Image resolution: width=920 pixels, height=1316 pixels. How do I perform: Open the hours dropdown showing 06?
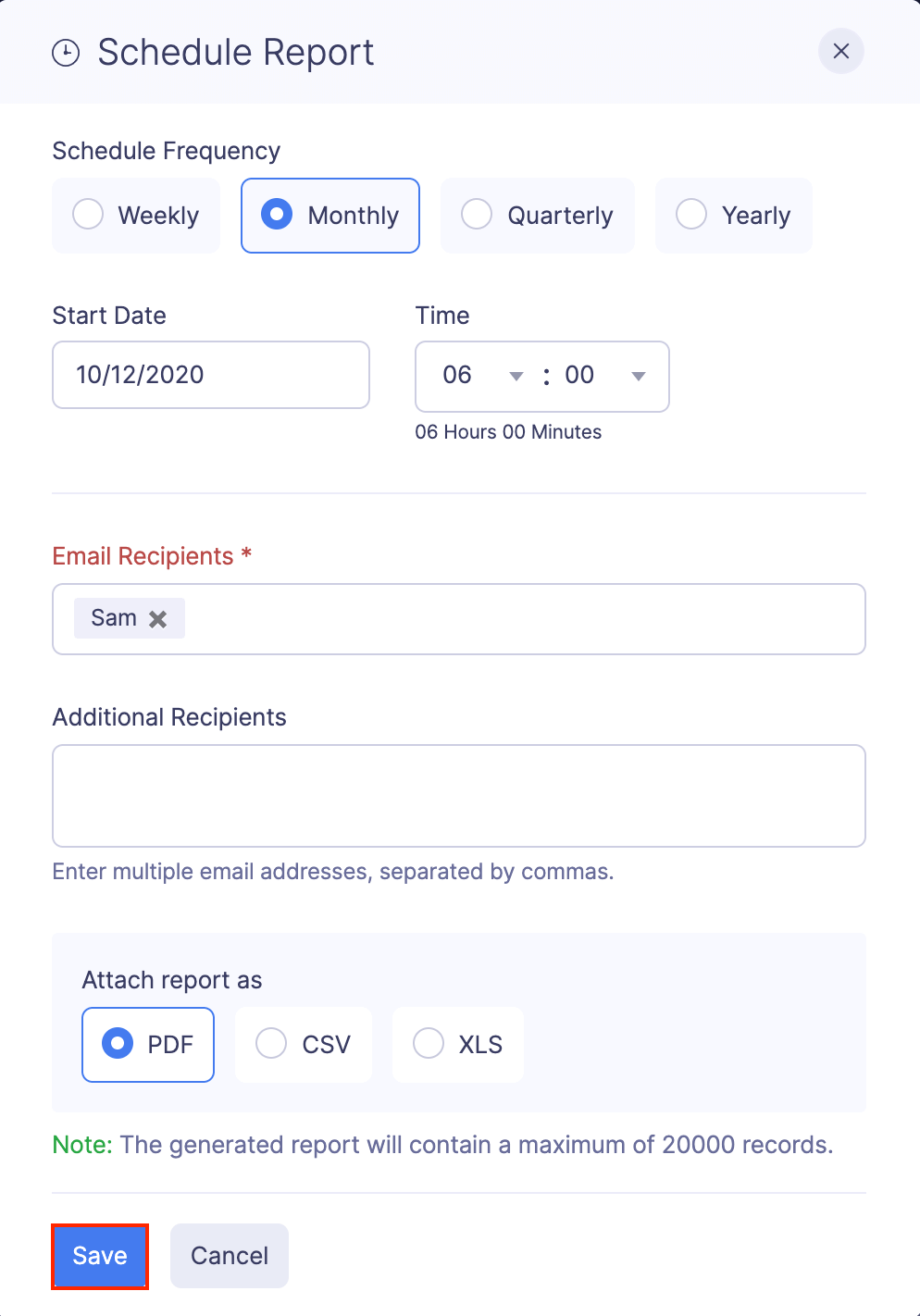(481, 376)
